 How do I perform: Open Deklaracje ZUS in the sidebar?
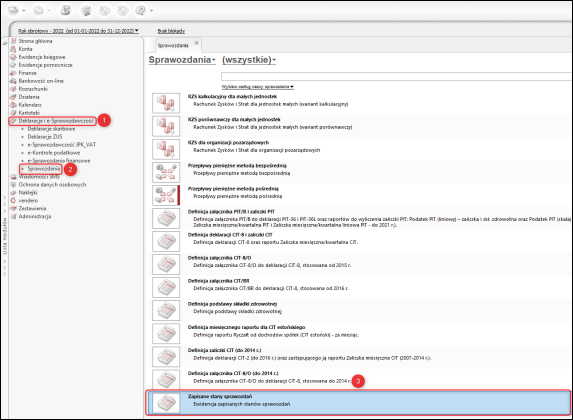click(x=45, y=137)
